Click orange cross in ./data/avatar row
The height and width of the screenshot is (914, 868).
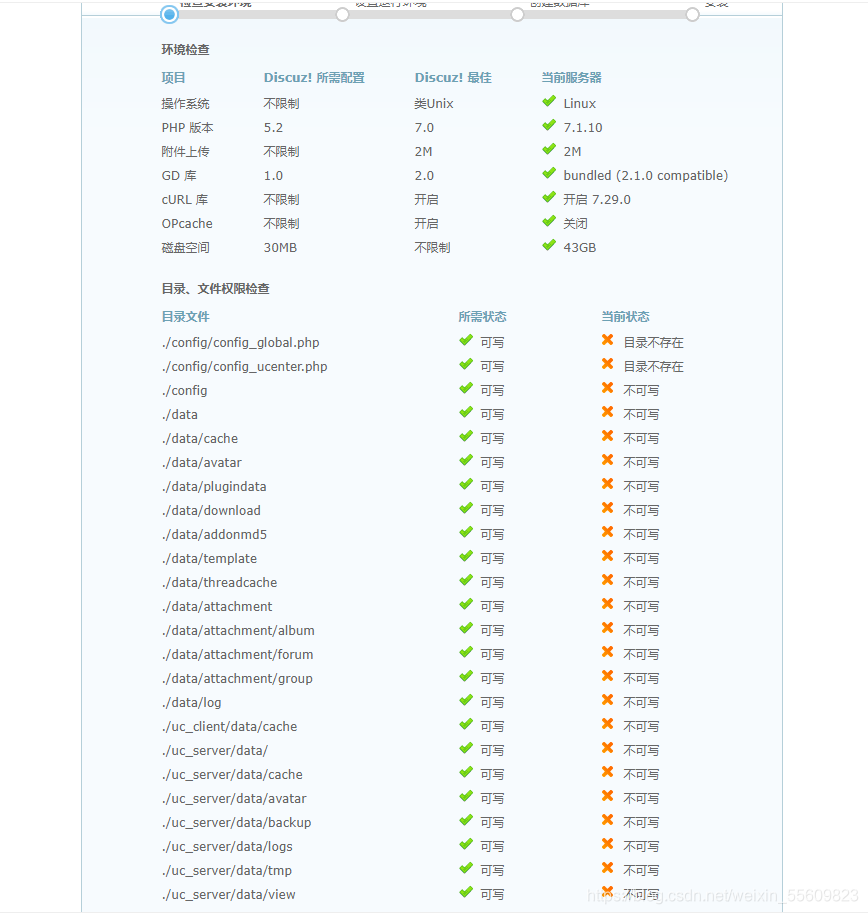coord(607,460)
